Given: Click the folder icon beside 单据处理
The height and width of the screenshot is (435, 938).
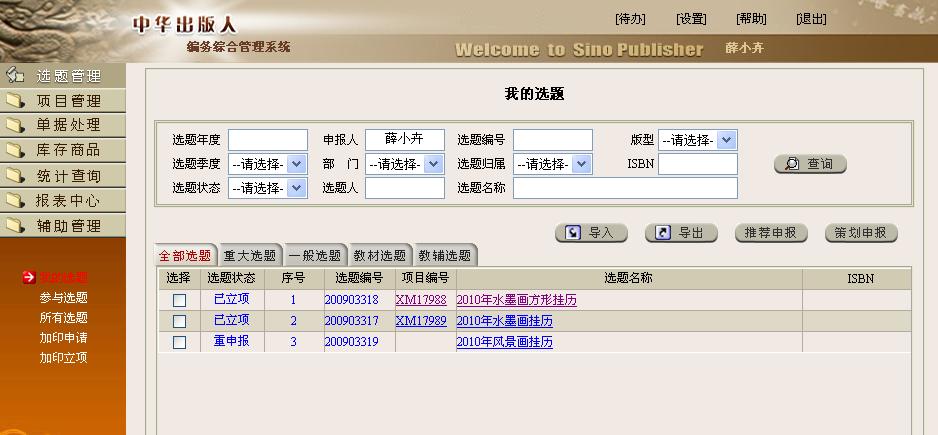Looking at the screenshot, I should (15, 125).
